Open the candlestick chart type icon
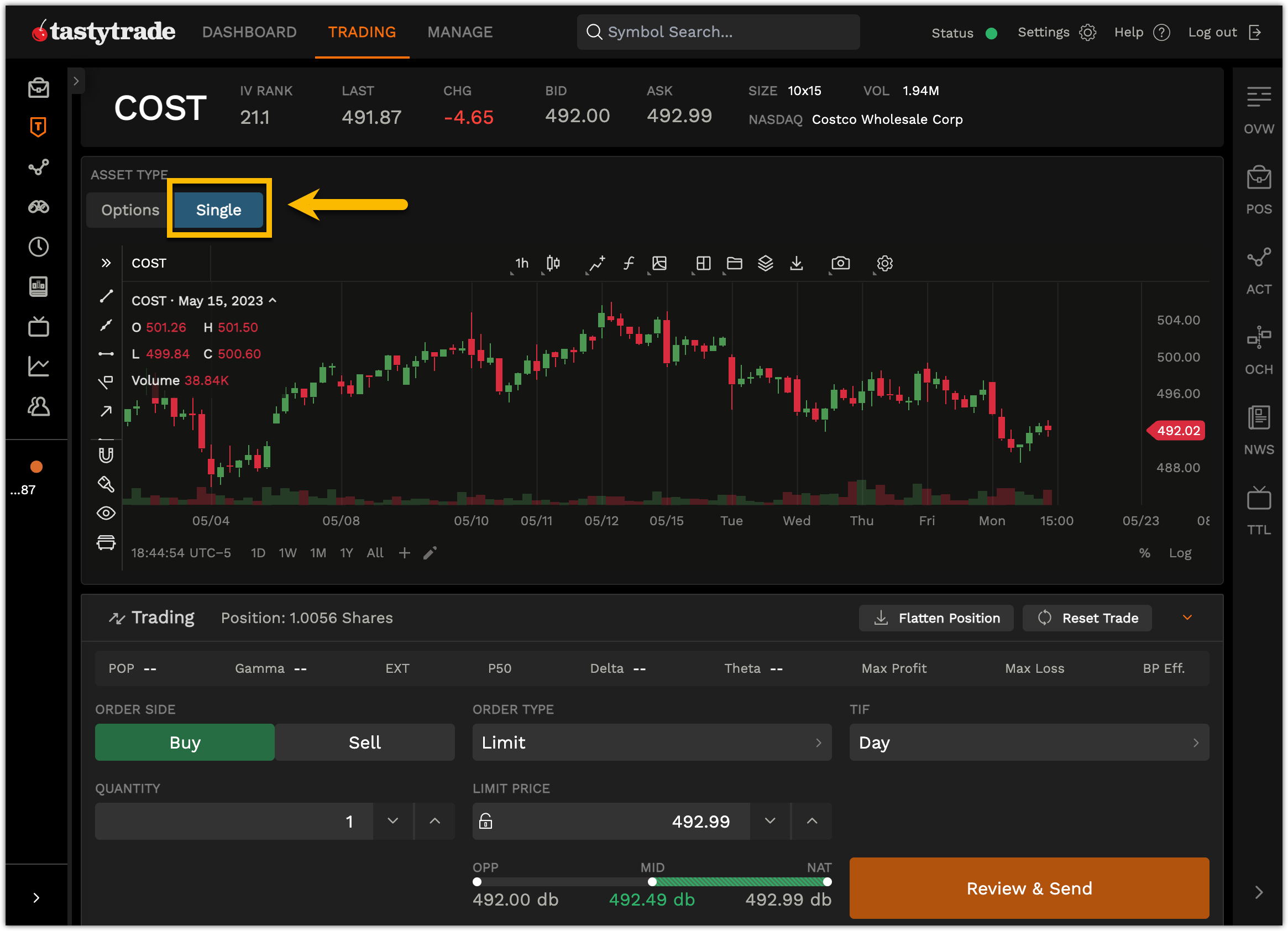1288x931 pixels. pos(553,263)
